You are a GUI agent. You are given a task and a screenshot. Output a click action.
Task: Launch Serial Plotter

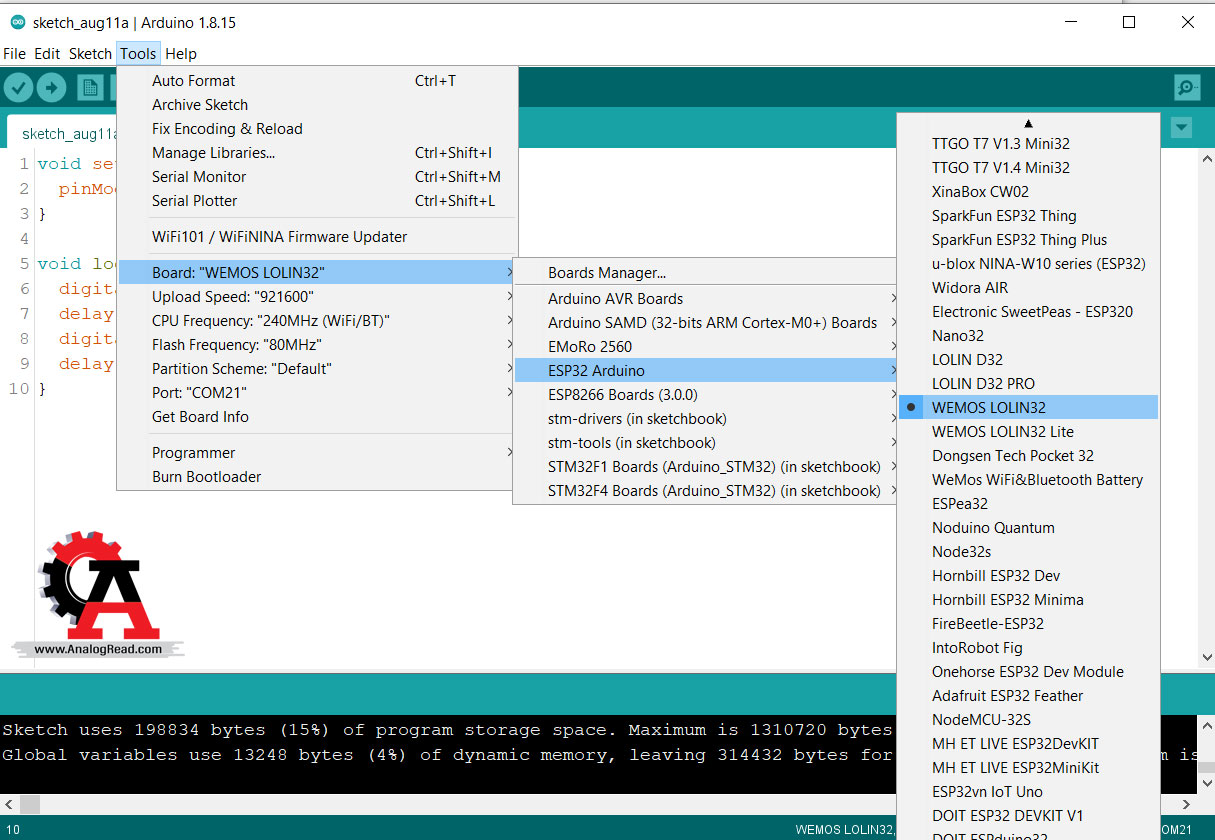[318, 201]
